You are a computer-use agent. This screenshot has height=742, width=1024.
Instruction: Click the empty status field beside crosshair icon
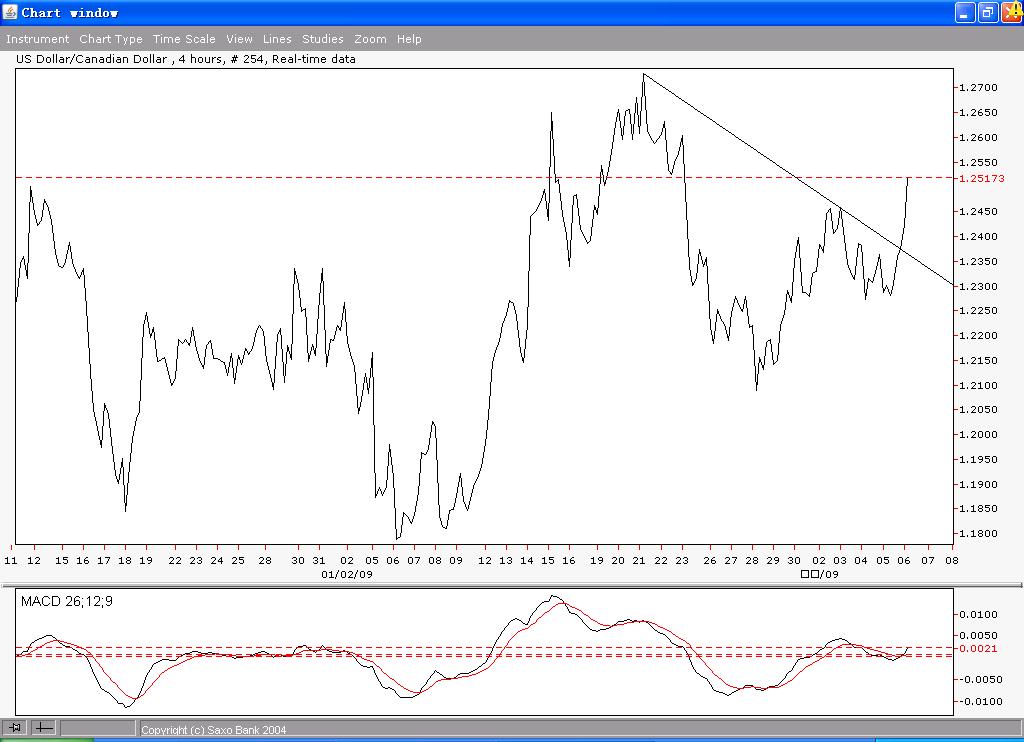point(98,728)
